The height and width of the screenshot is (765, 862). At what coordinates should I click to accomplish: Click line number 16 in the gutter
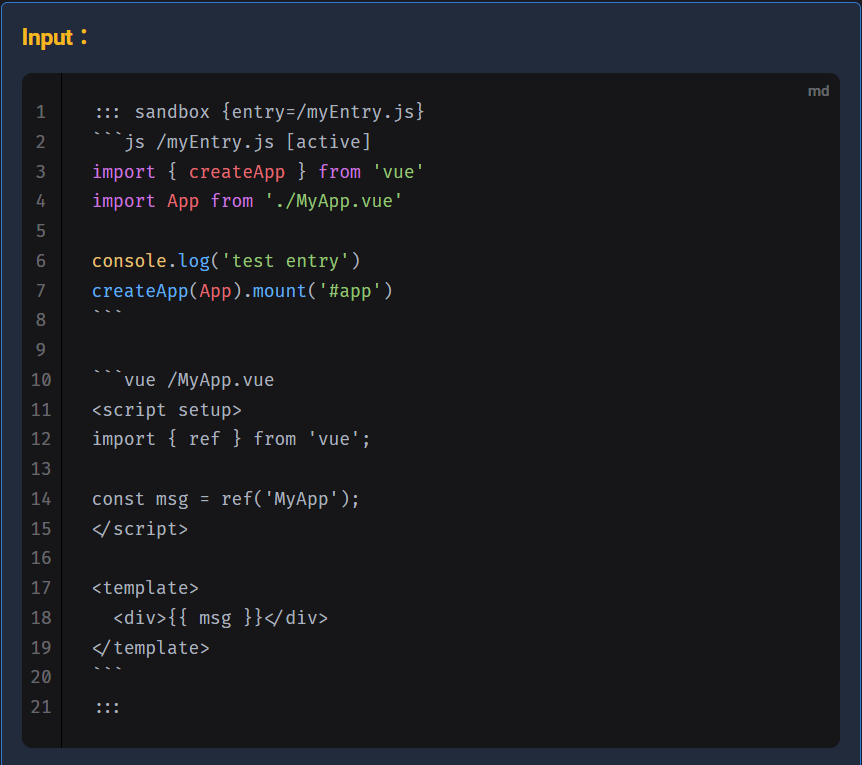[41, 558]
